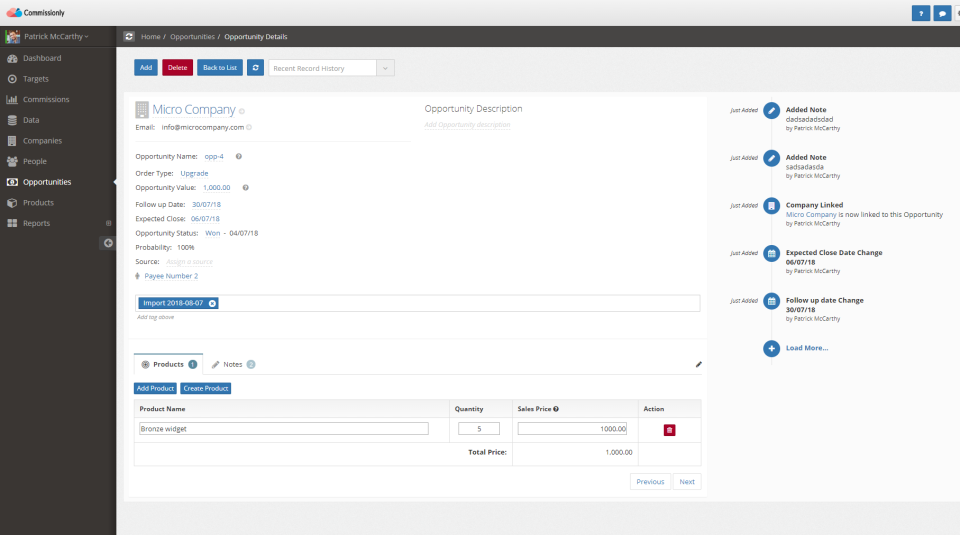Viewport: 960px width, 535px height.
Task: Open Commissions from the sidebar
Action: click(x=46, y=99)
